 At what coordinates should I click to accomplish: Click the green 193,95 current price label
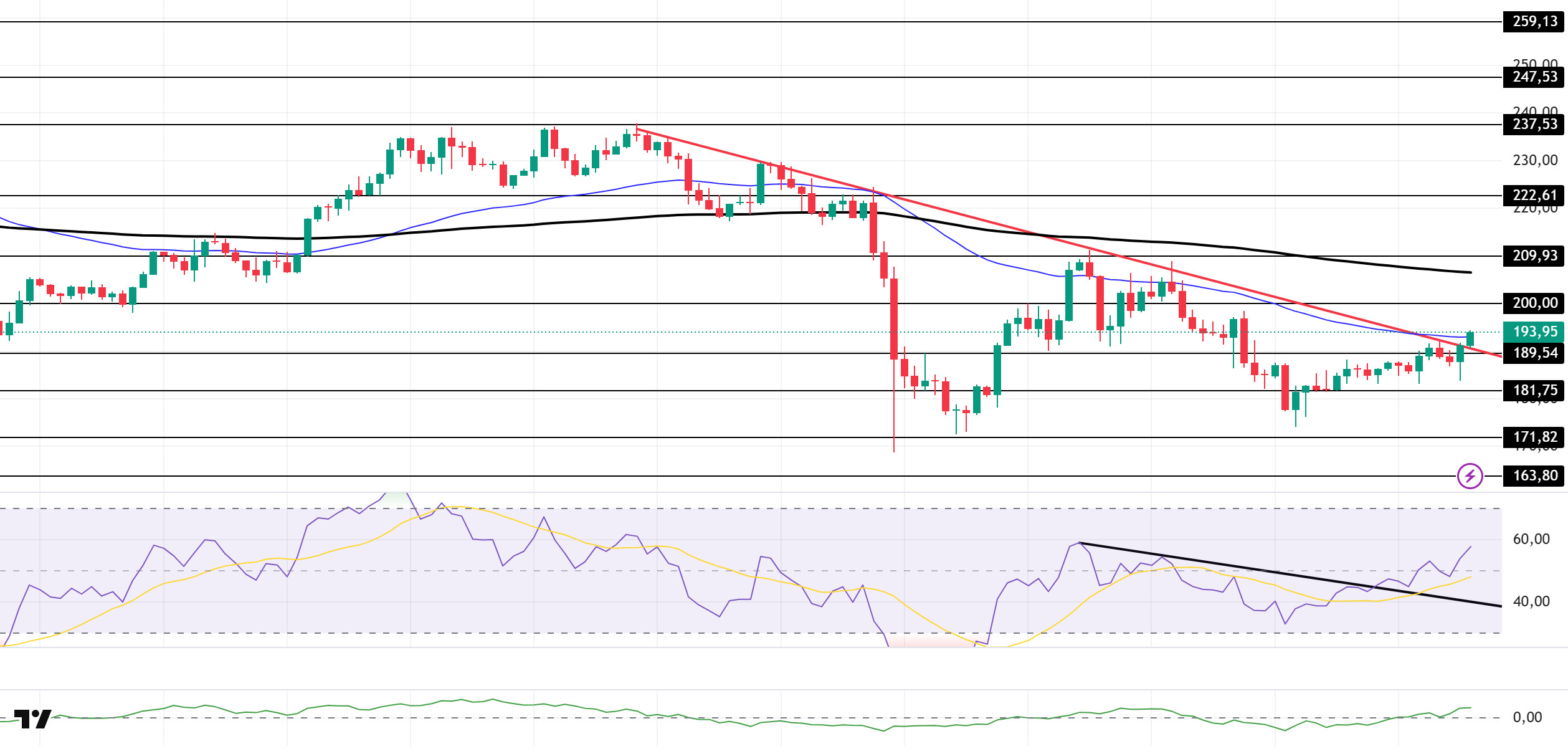pyautogui.click(x=1534, y=332)
